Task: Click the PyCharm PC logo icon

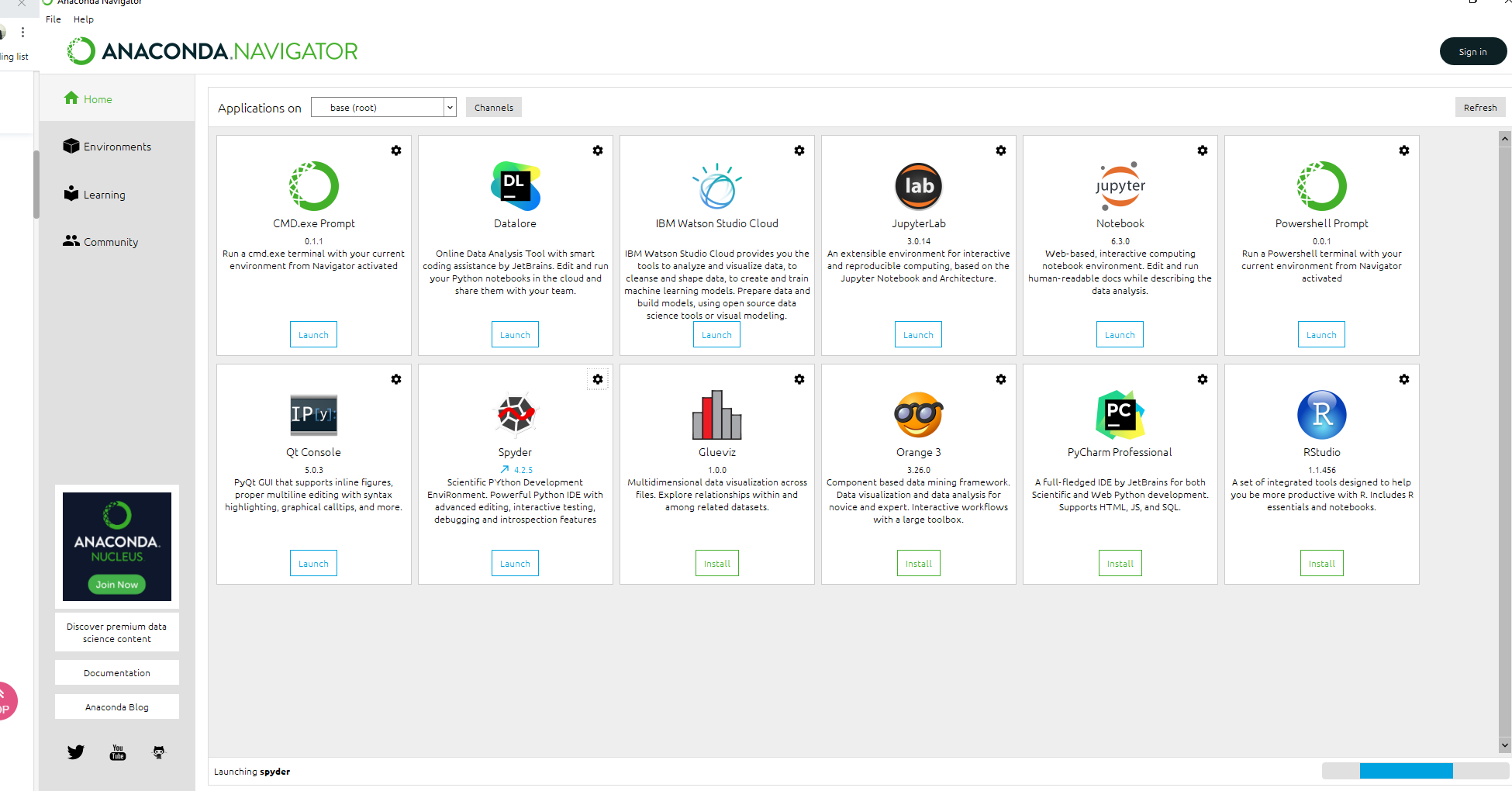Action: click(x=1120, y=415)
